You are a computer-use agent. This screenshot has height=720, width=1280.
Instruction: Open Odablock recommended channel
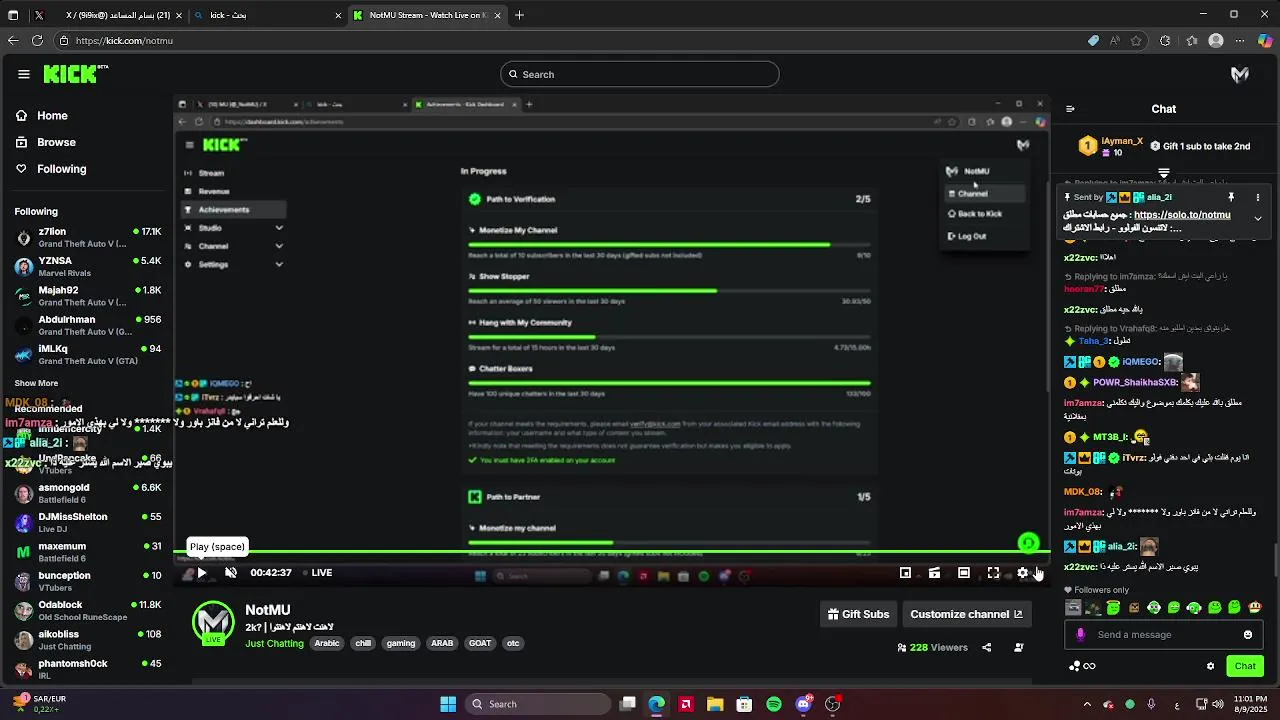point(88,610)
